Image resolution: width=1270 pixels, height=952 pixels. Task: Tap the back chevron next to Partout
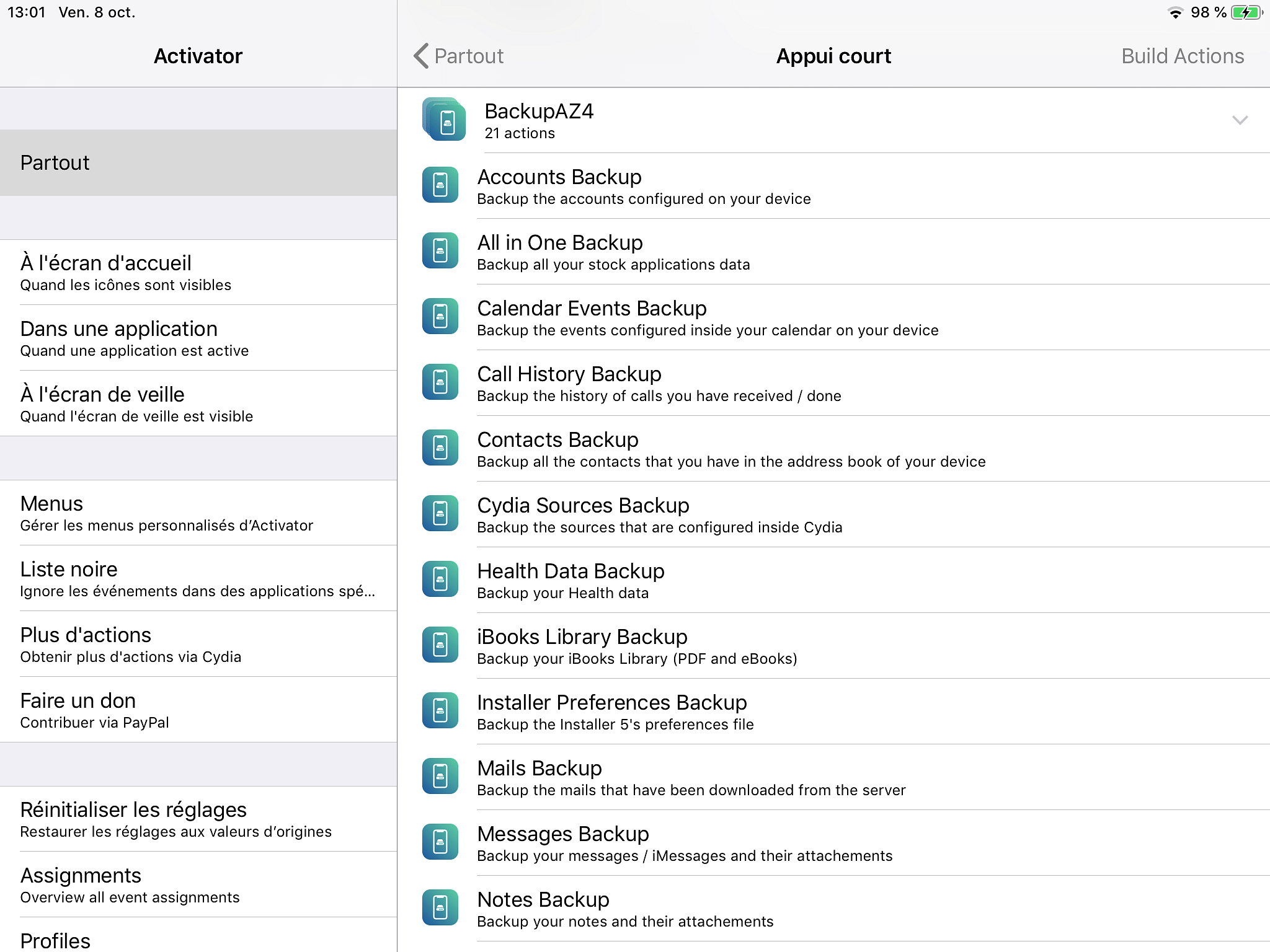click(421, 56)
